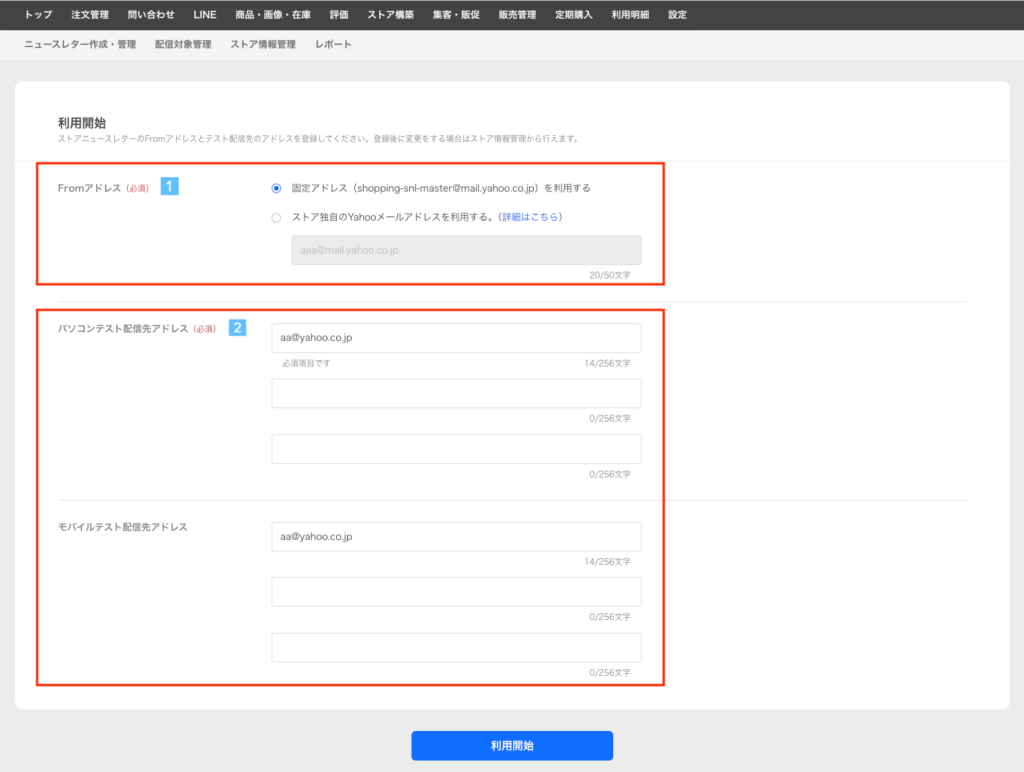Image resolution: width=1024 pixels, height=772 pixels.
Task: Click the third パソコンテスト配信先アドレス input field
Action: [x=456, y=450]
